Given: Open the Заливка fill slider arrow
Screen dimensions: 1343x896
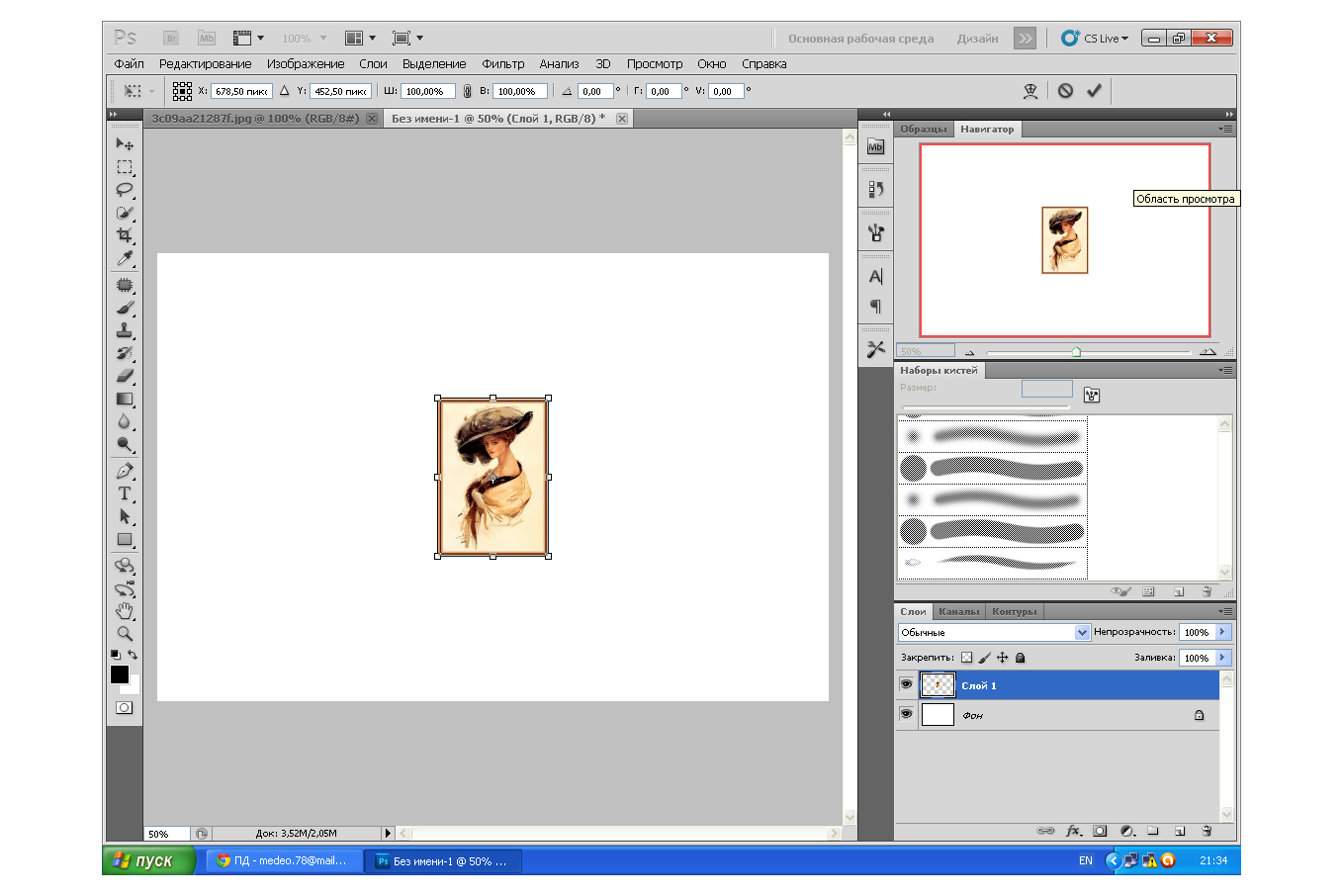Looking at the screenshot, I should tap(1222, 658).
